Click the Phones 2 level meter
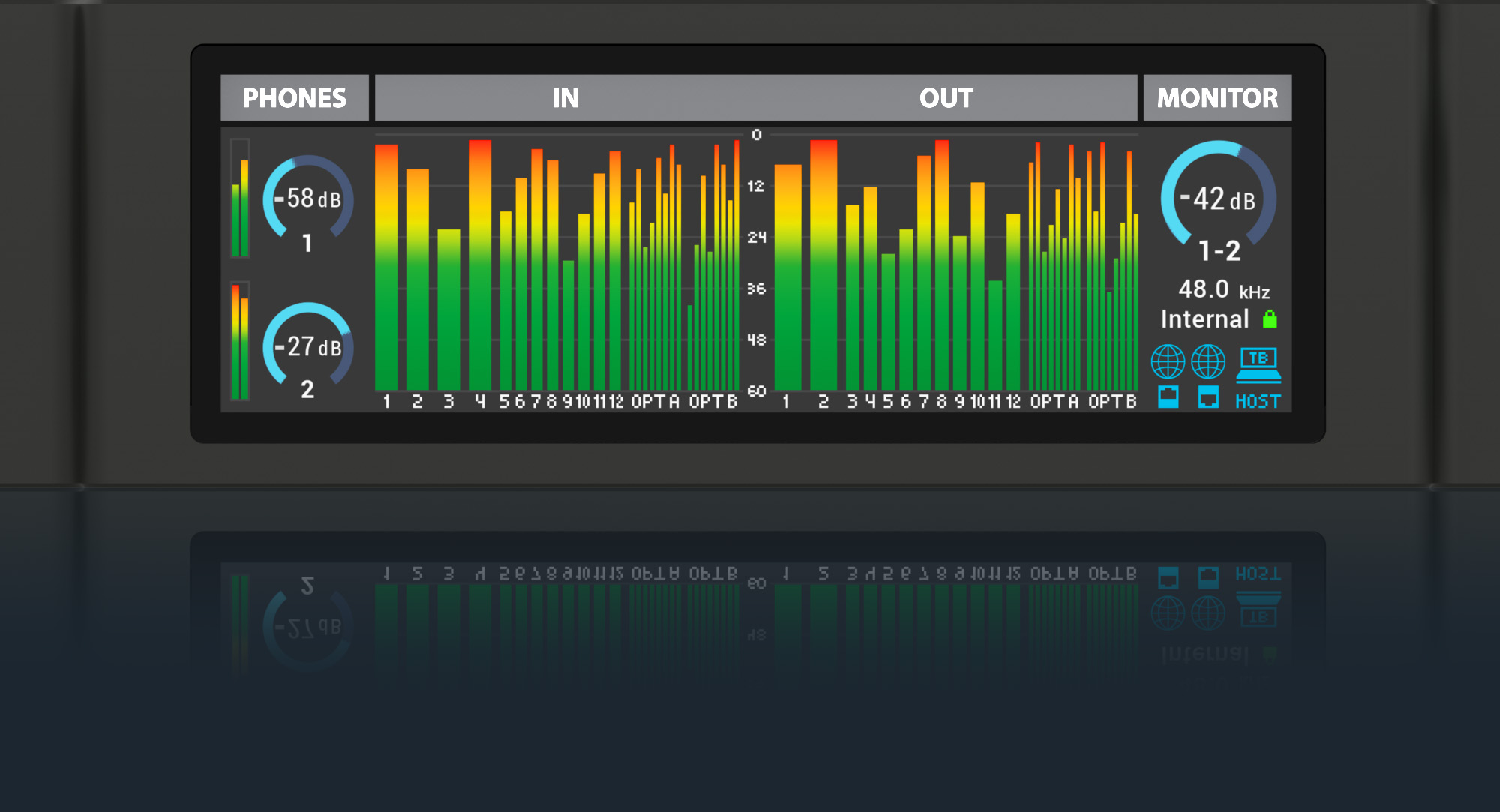 pyautogui.click(x=240, y=342)
